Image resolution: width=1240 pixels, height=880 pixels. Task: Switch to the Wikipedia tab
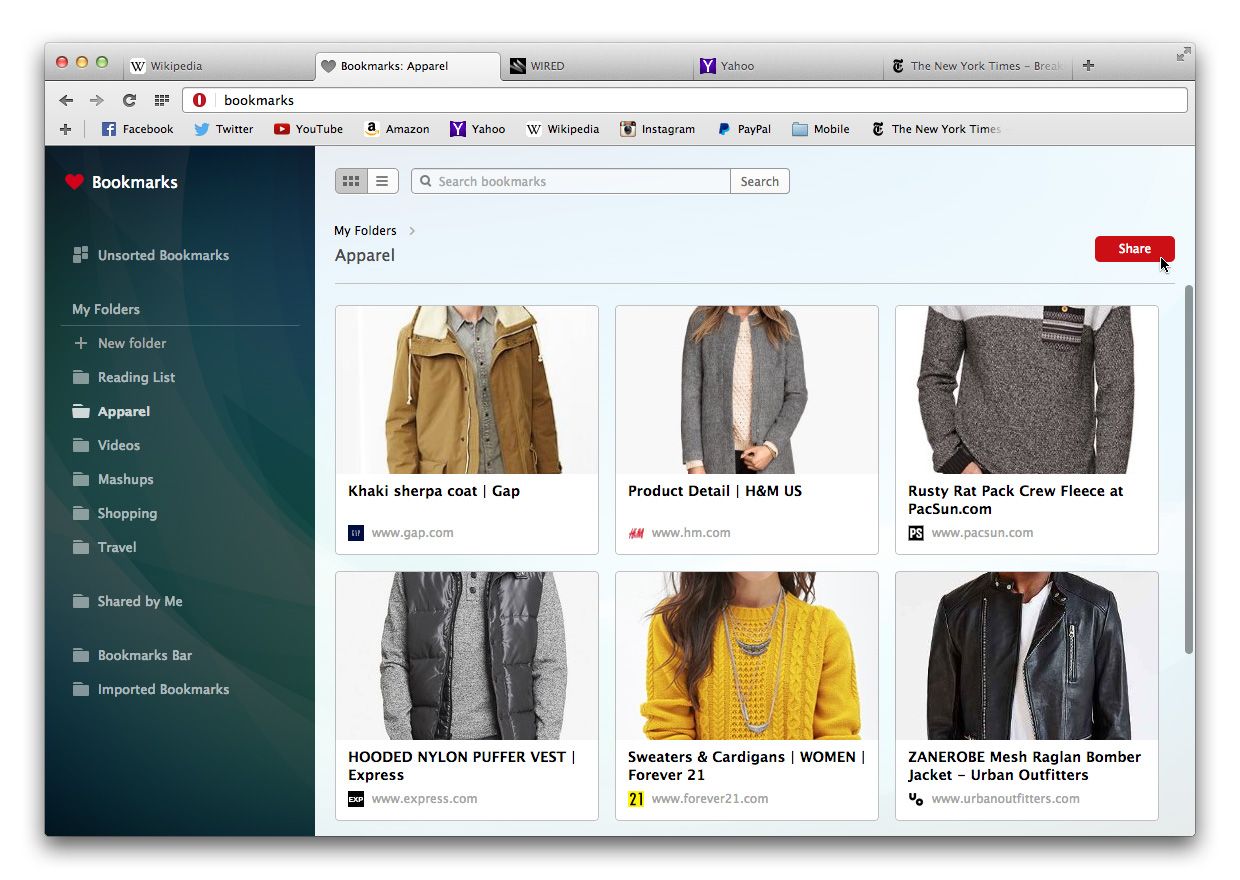[176, 66]
